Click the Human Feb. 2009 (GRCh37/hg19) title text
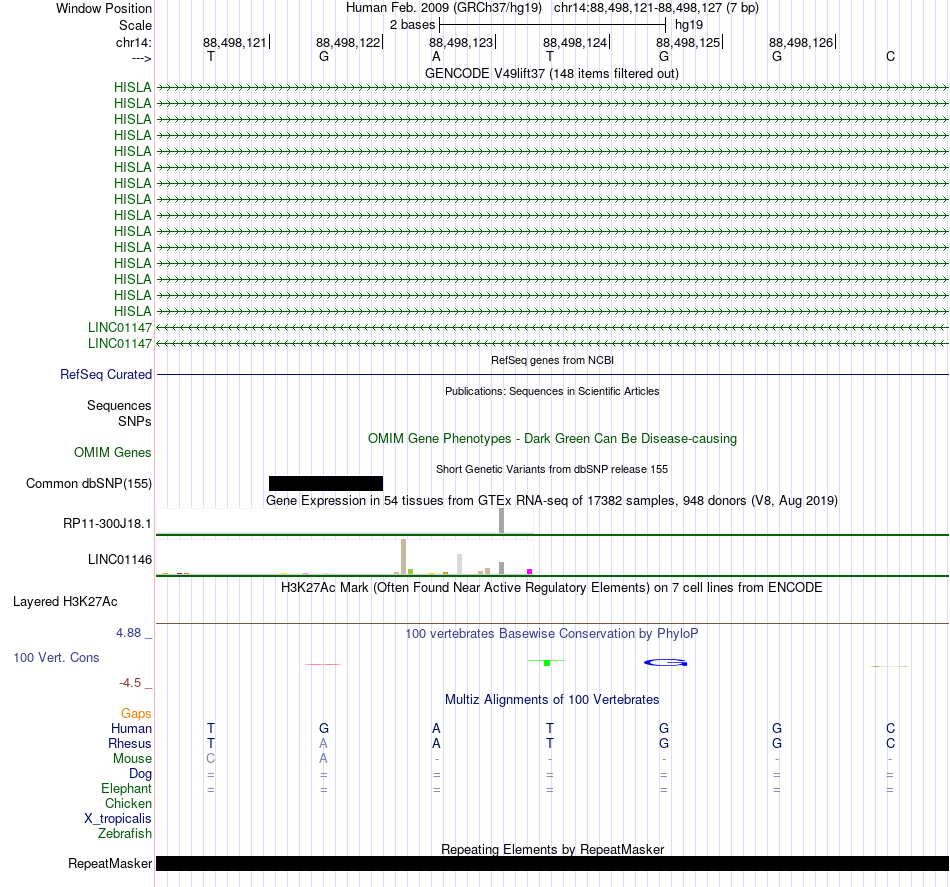Image resolution: width=950 pixels, height=887 pixels. [x=443, y=8]
